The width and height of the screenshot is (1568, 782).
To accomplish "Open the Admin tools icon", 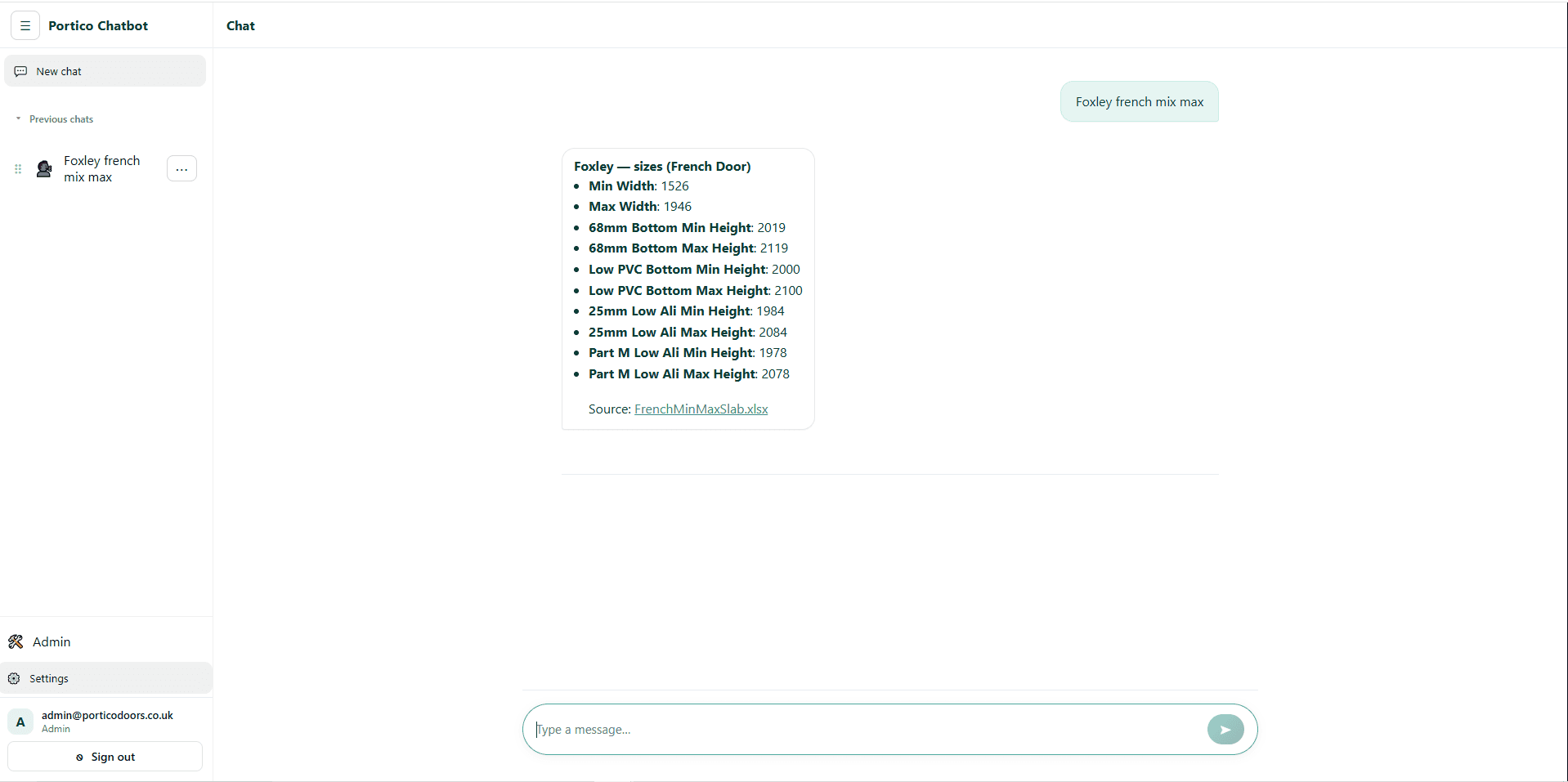I will click(16, 641).
